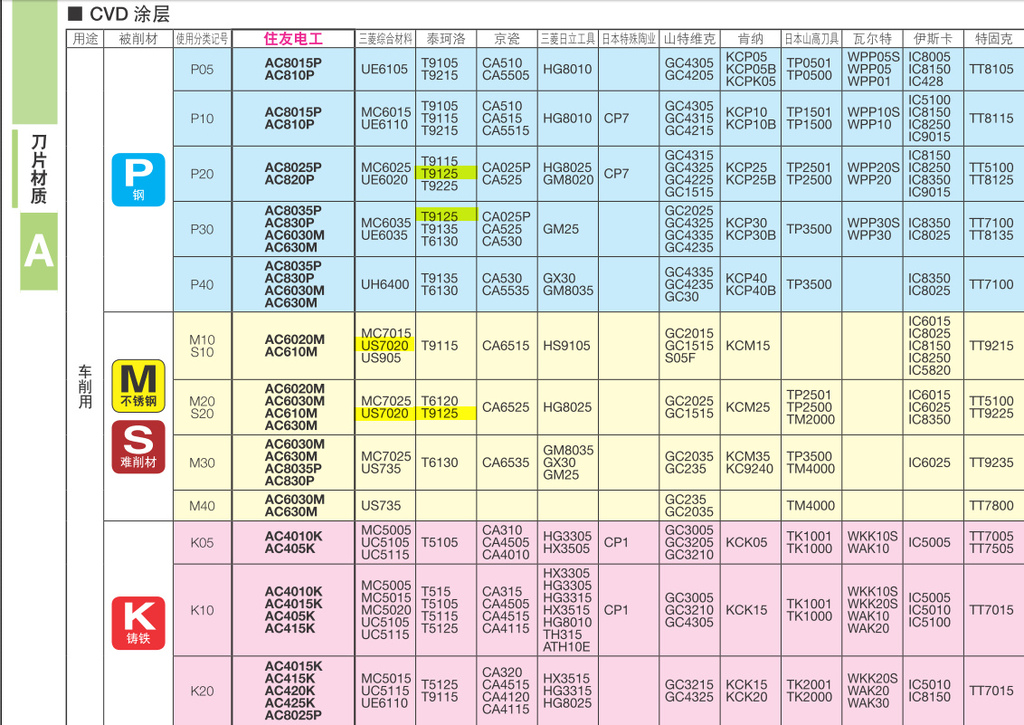
Task: Click highlighted US7020 in the M10 S10 row
Action: [385, 345]
